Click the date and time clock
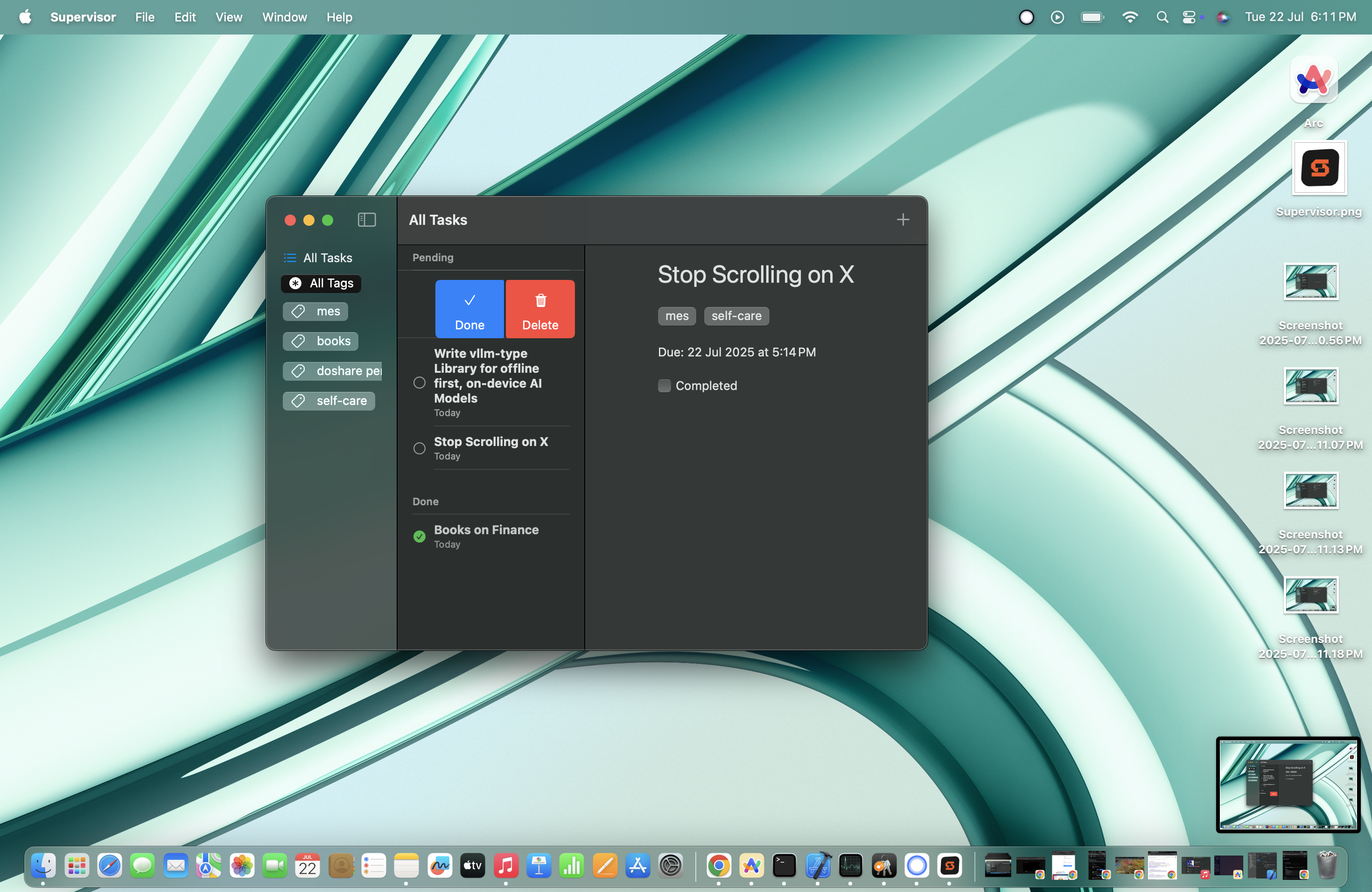The image size is (1372, 892). 1300,17
